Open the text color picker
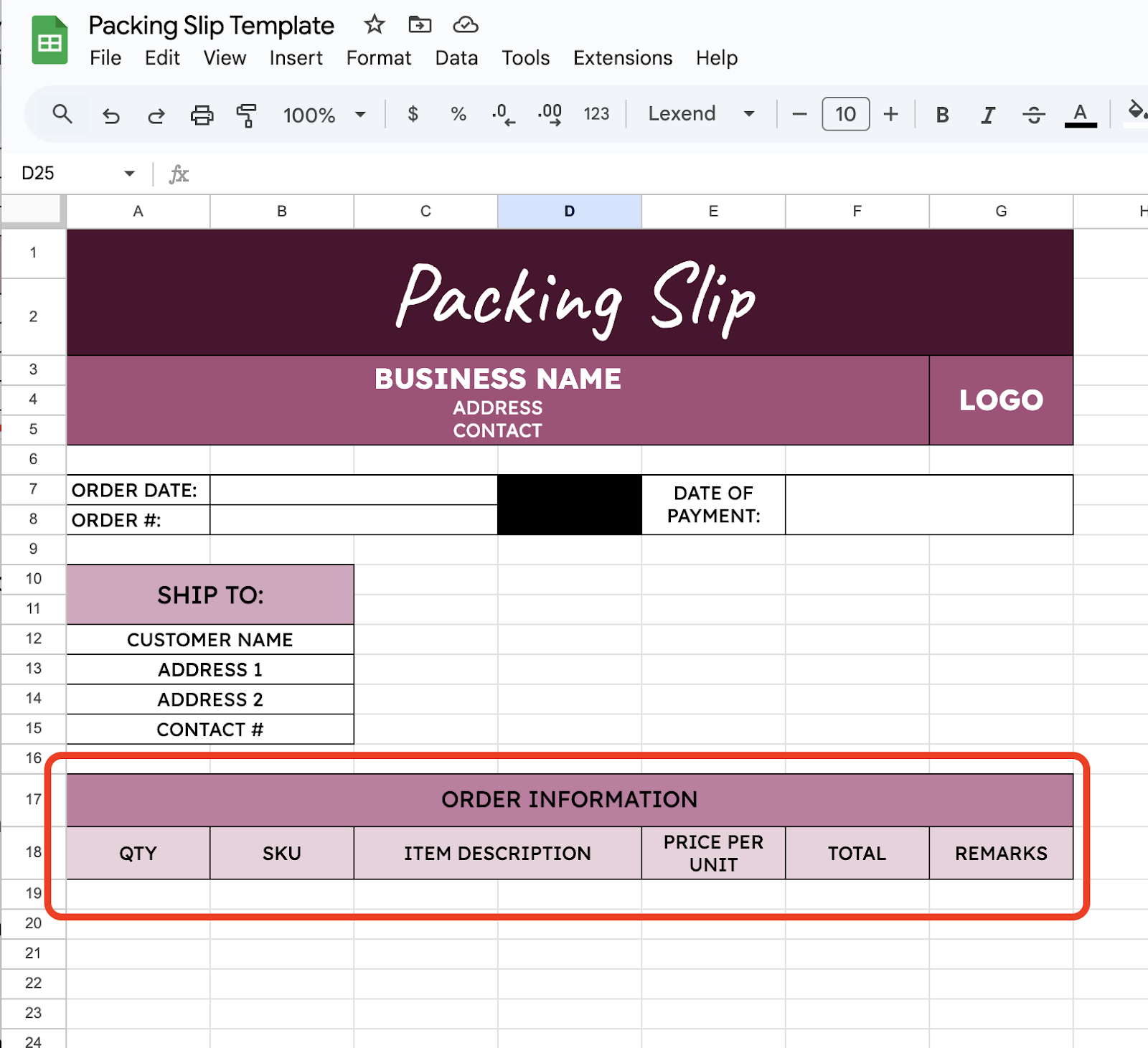1148x1048 pixels. coord(1080,115)
